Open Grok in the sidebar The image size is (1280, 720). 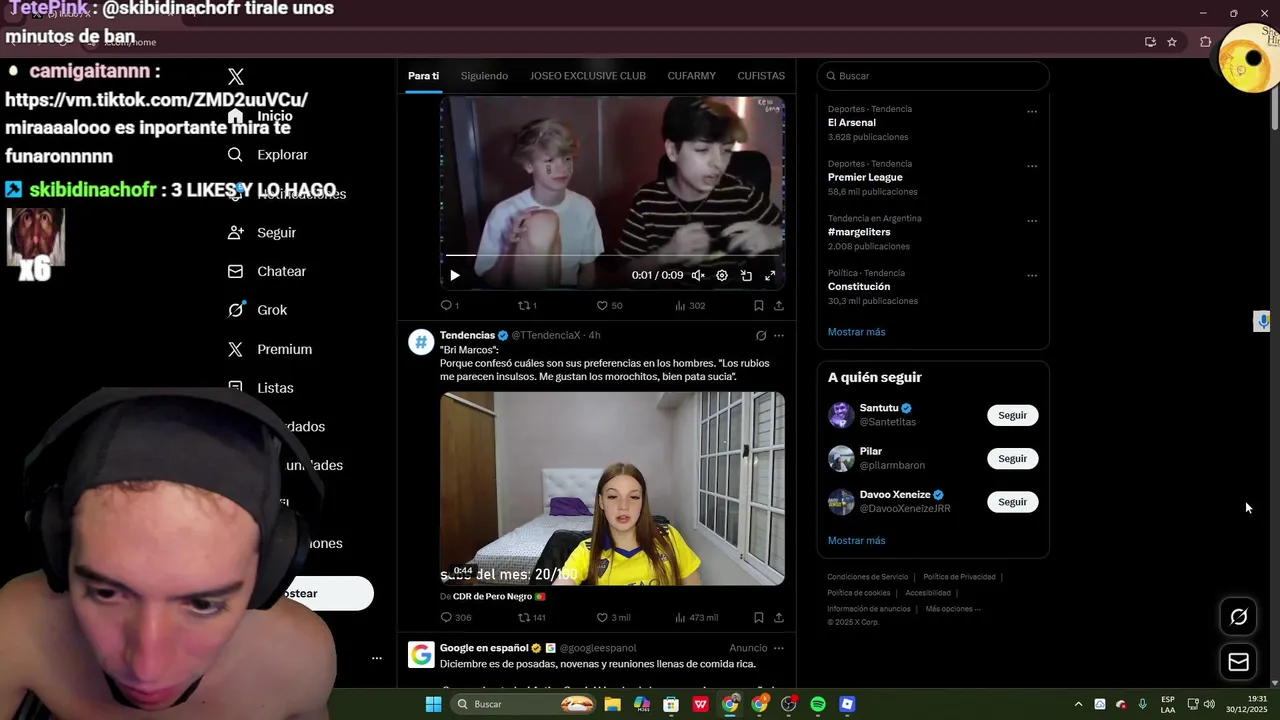pos(257,310)
